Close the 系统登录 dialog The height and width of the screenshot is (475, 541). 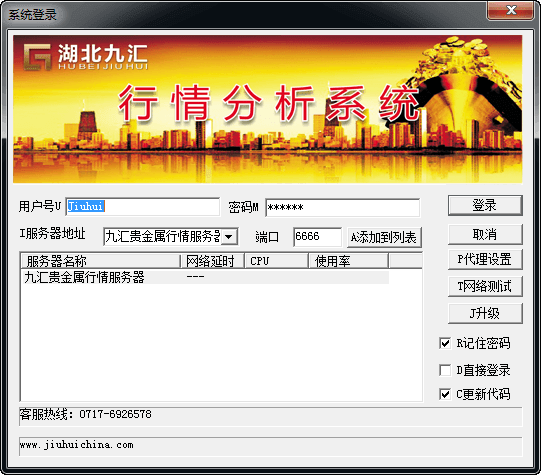(x=511, y=10)
